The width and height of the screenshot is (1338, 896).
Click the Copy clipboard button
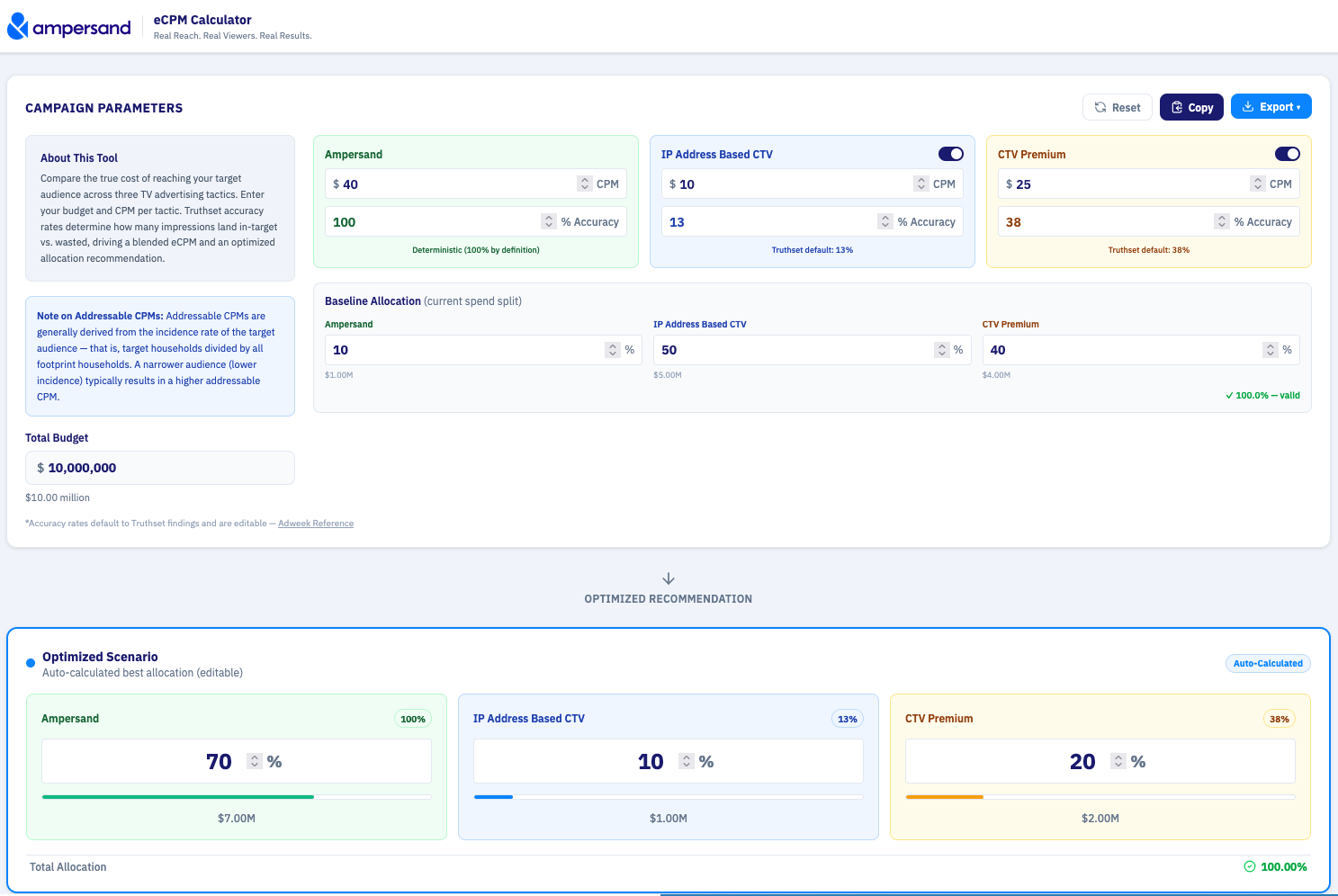[1191, 107]
